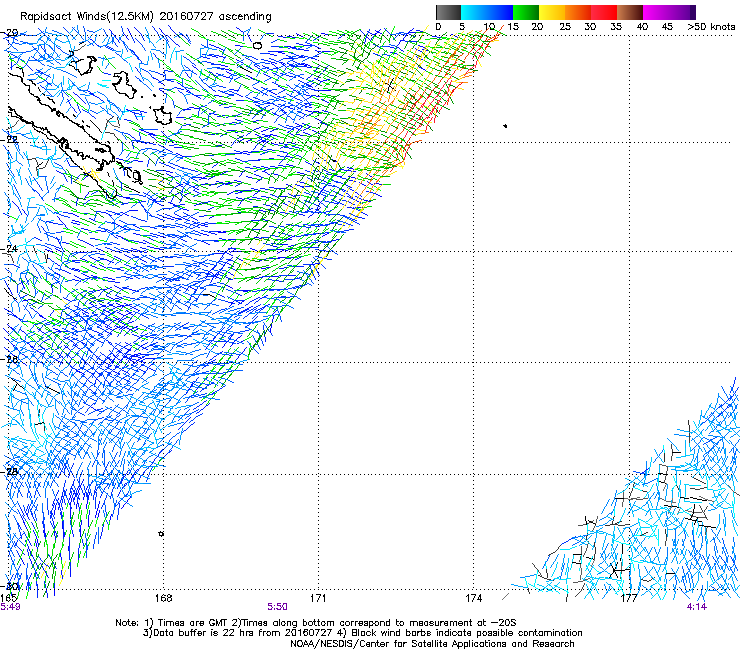Click the longitude label '168'
The image size is (740, 650).
coord(163,598)
